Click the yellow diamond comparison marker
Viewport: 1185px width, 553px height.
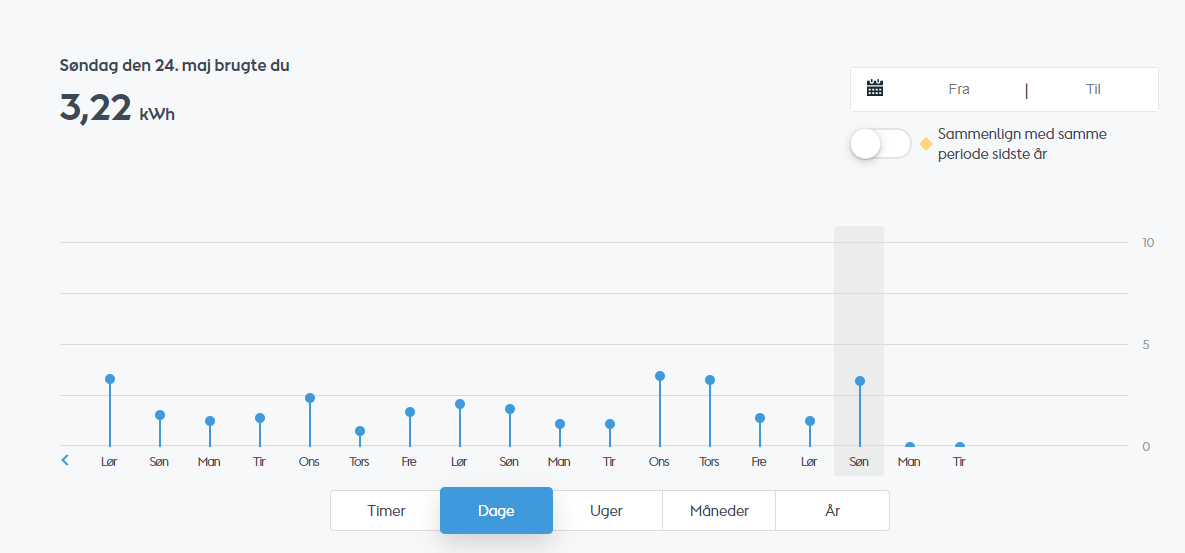tap(925, 144)
